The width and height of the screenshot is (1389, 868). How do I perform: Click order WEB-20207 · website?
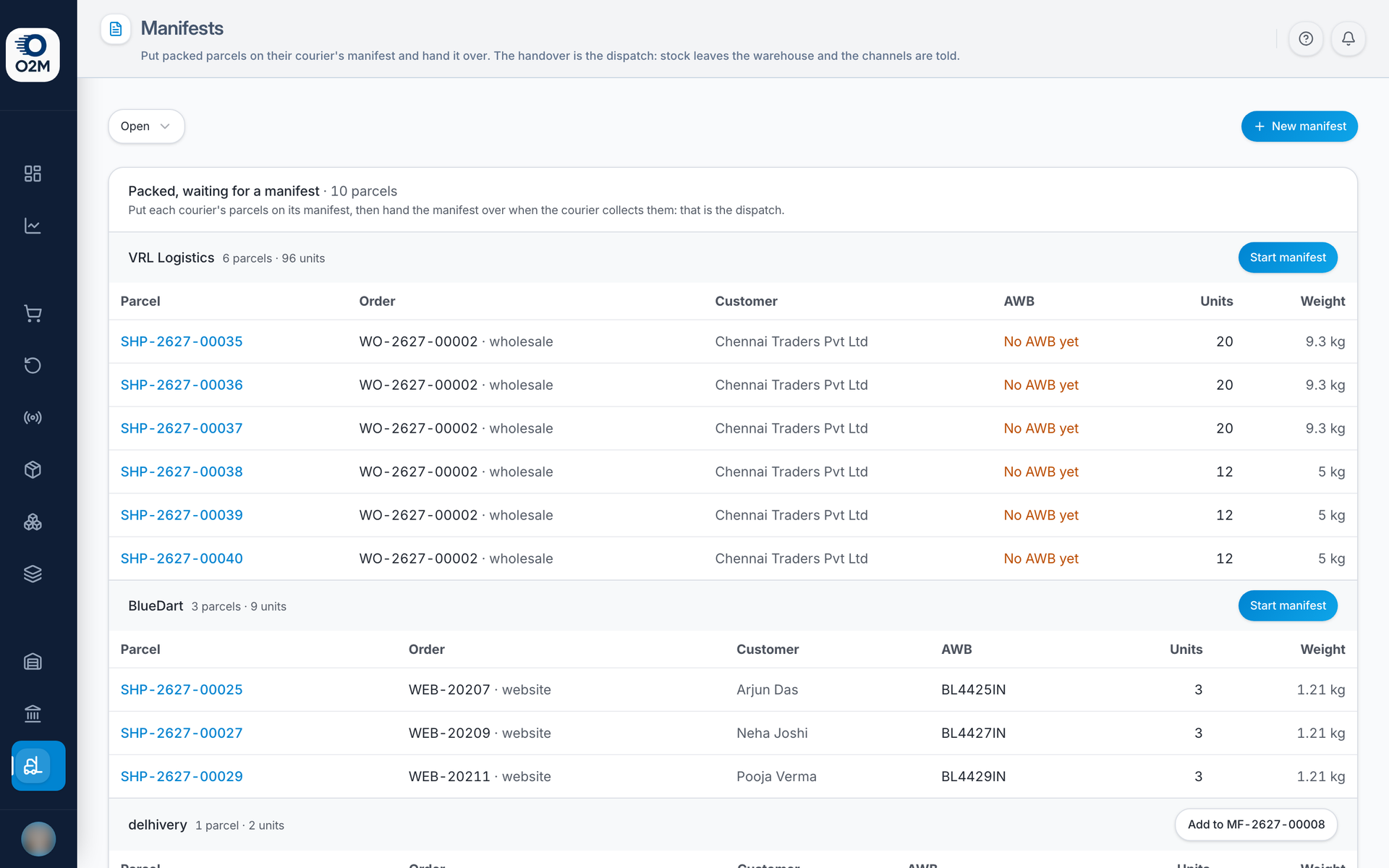tap(480, 689)
